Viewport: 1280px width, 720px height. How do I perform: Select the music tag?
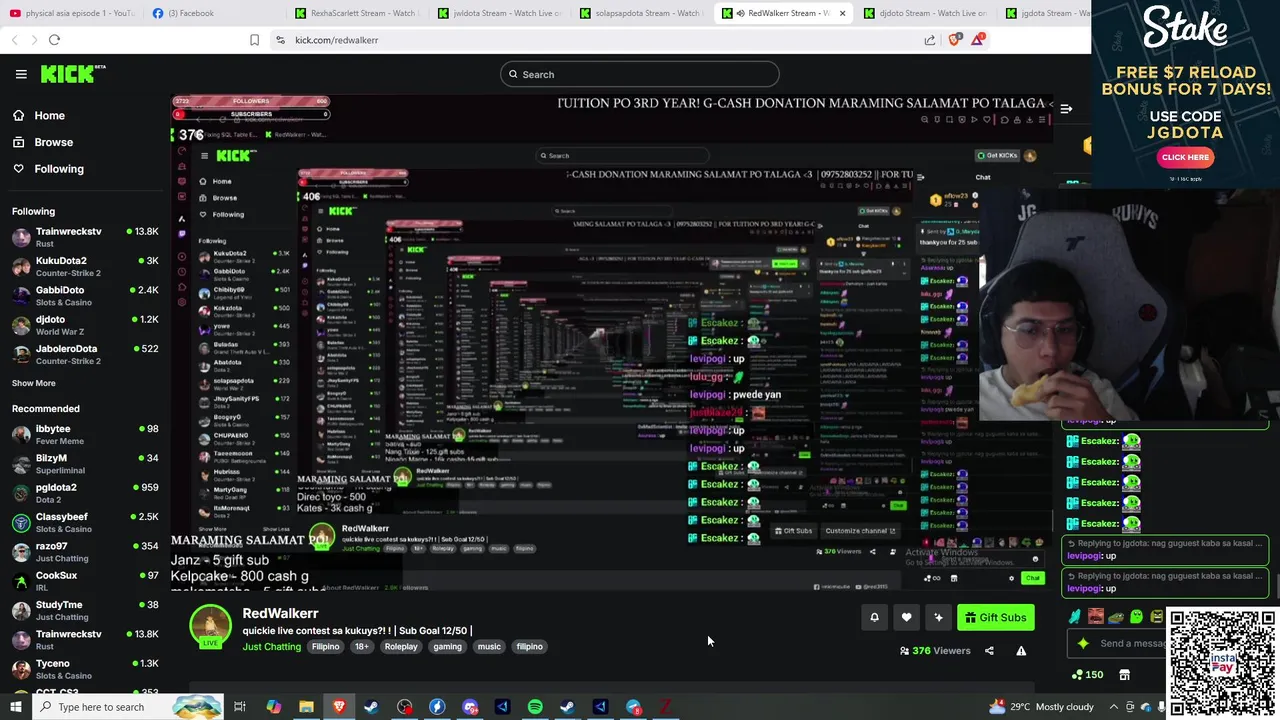tap(489, 647)
